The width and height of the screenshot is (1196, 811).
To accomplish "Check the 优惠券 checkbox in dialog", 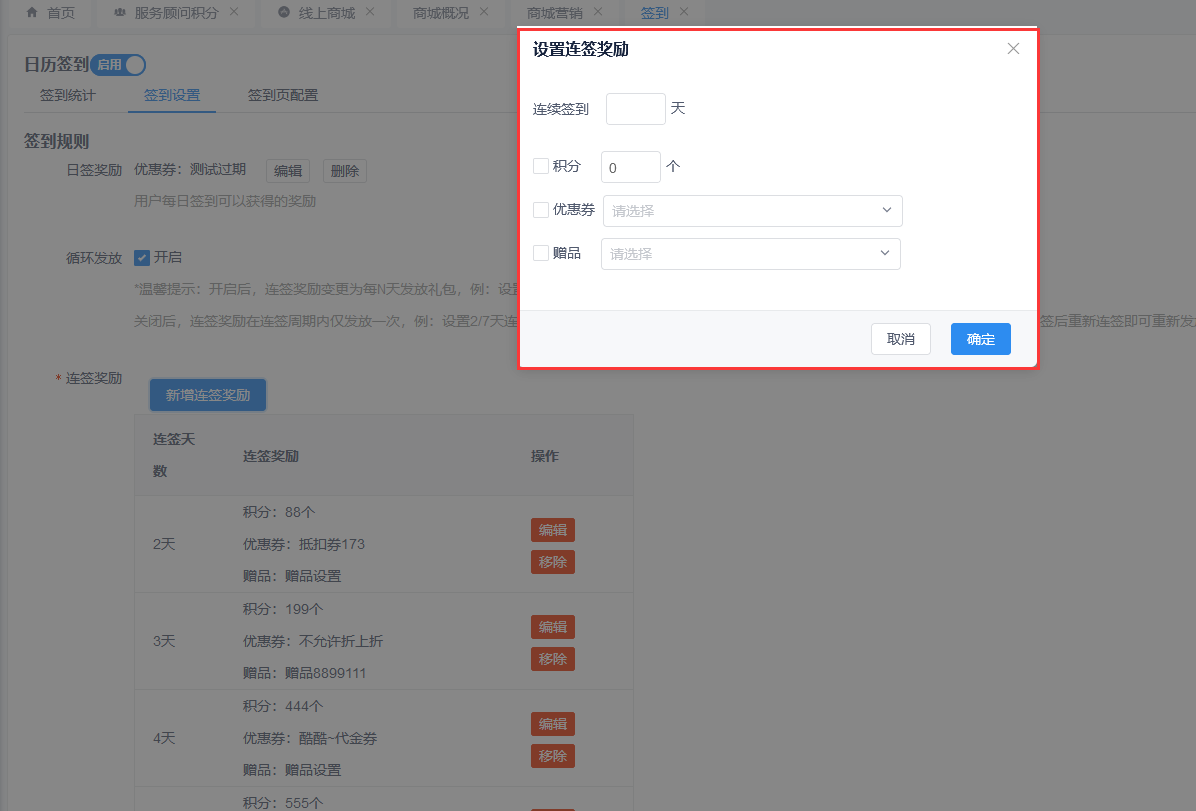I will tap(541, 210).
